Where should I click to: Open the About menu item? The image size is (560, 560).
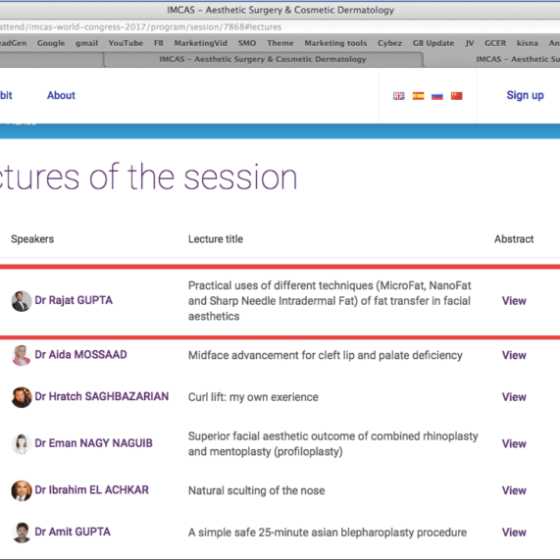point(61,95)
